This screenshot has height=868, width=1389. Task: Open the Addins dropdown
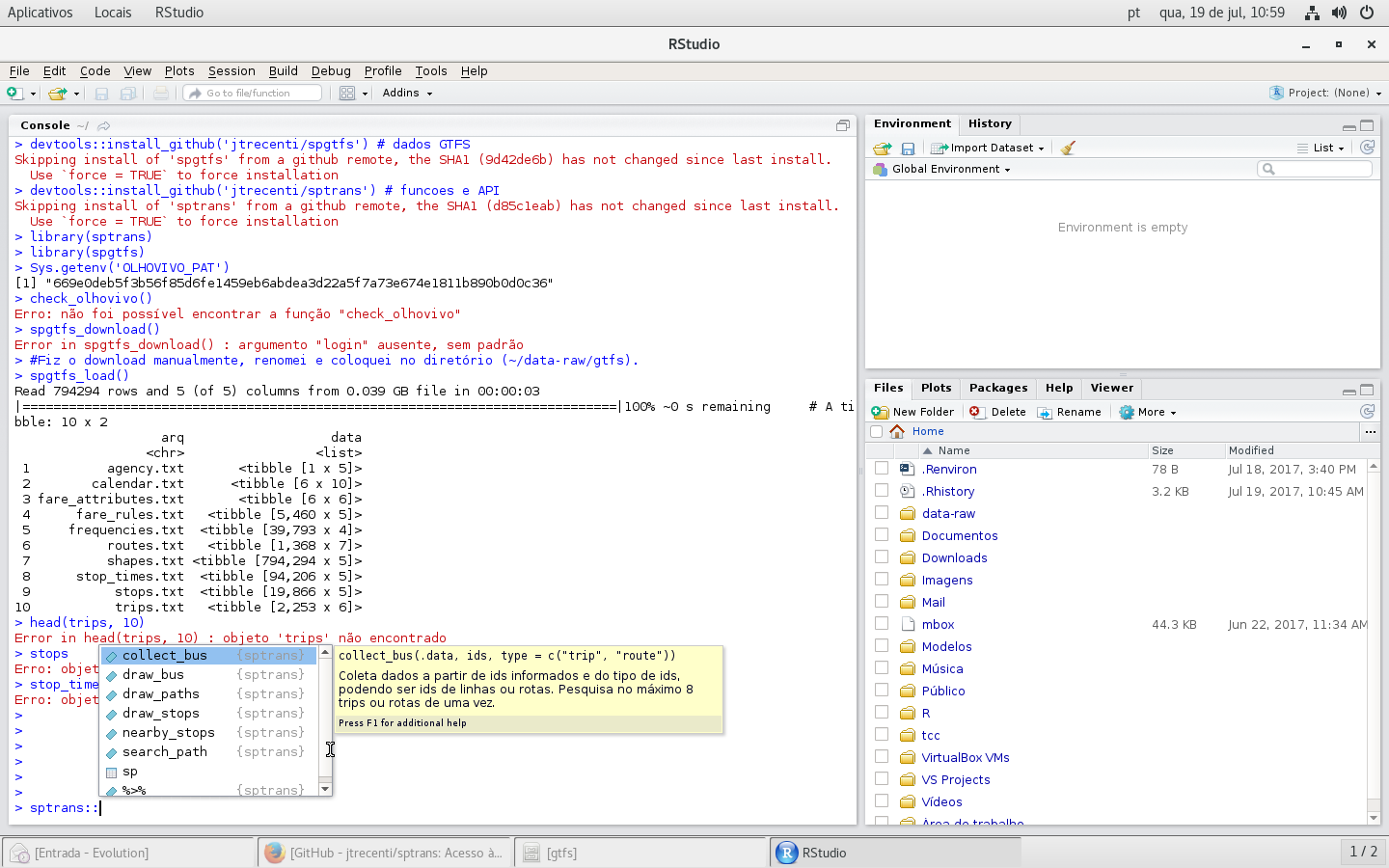tap(407, 93)
